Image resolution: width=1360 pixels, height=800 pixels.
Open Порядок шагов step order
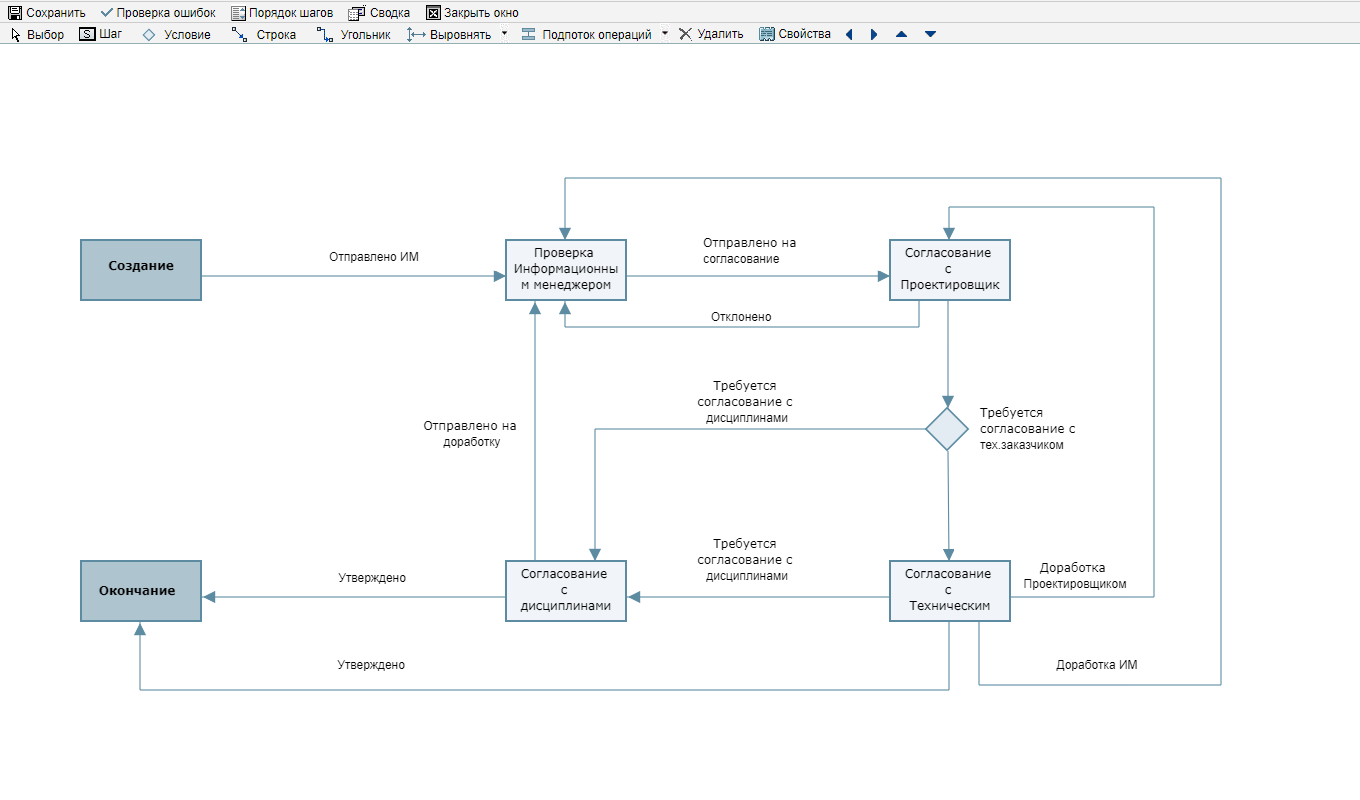[282, 13]
